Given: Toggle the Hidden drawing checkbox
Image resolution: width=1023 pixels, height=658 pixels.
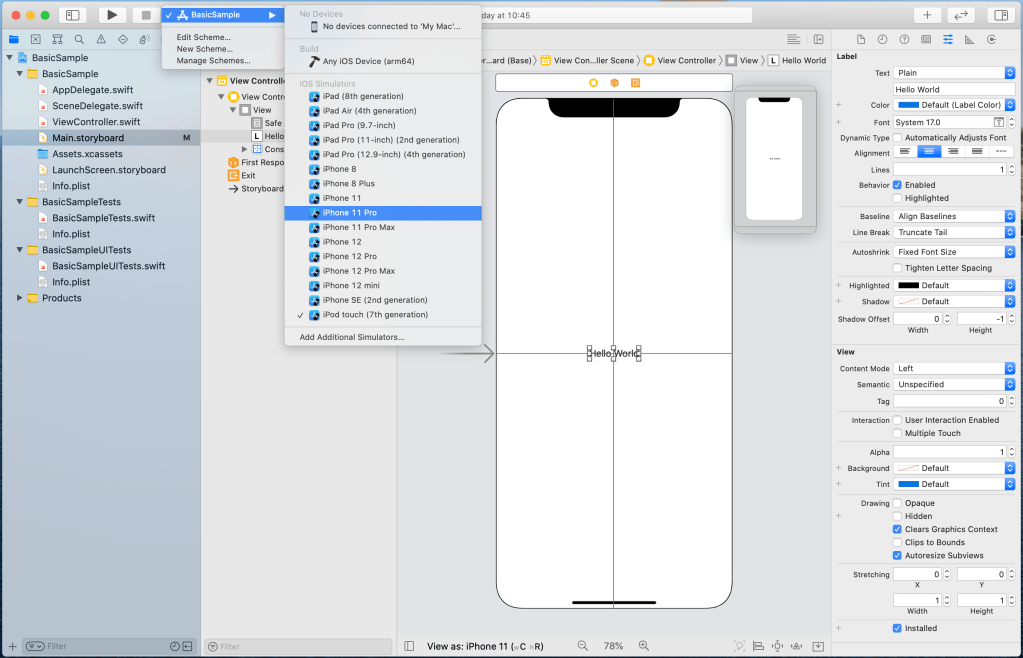Looking at the screenshot, I should 897,516.
